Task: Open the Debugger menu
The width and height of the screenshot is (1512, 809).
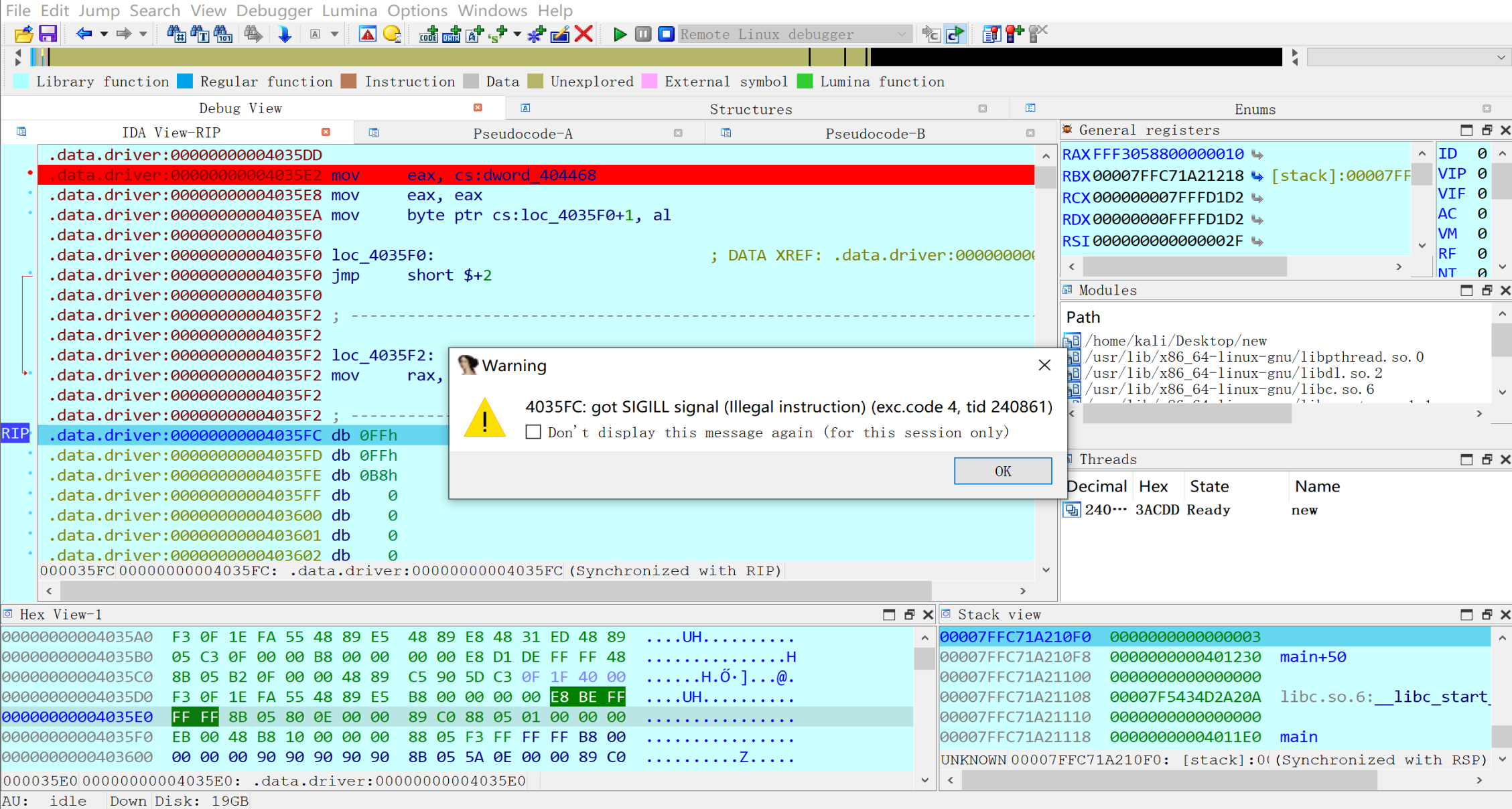Action: [274, 11]
